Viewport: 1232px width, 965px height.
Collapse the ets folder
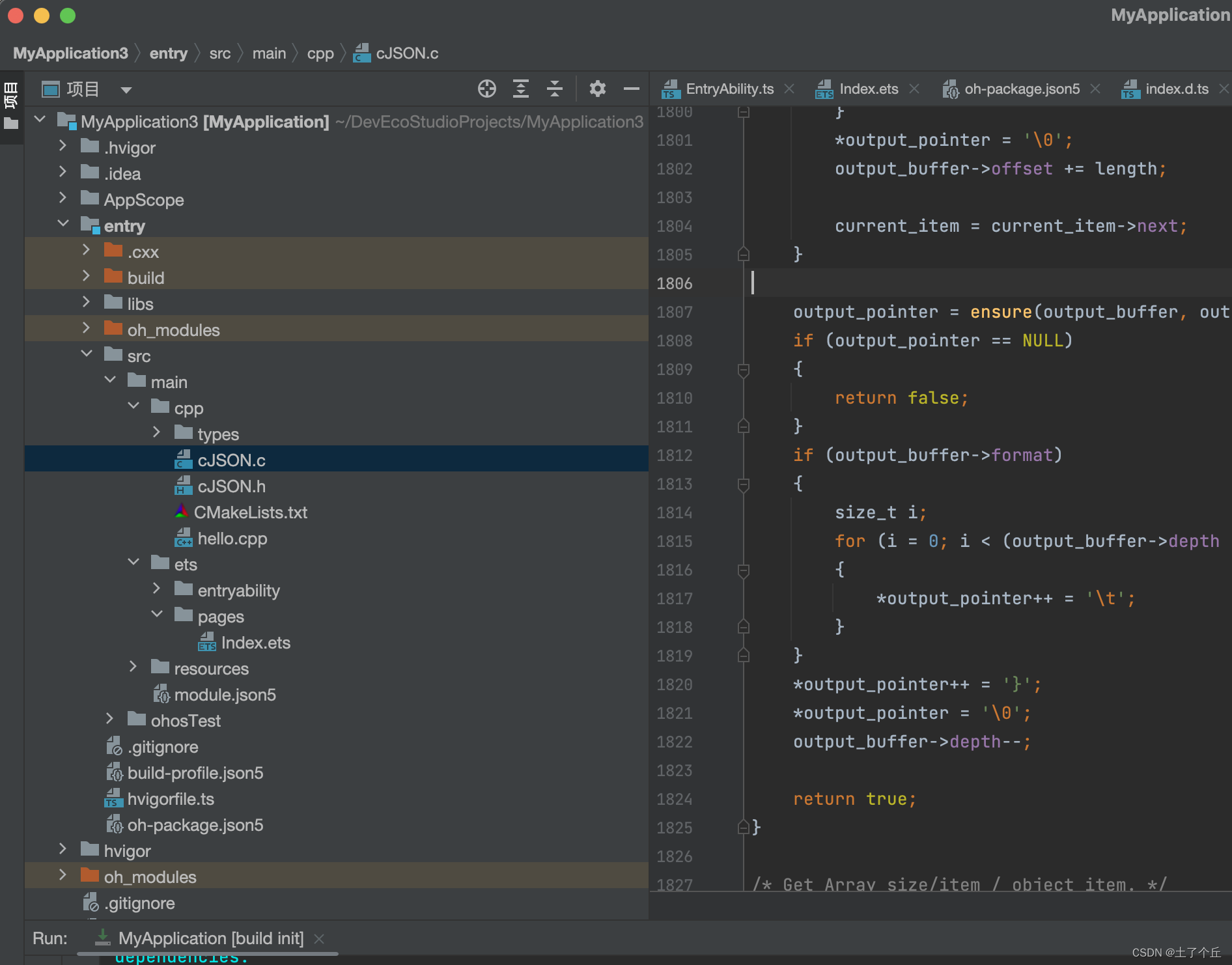[x=133, y=563]
